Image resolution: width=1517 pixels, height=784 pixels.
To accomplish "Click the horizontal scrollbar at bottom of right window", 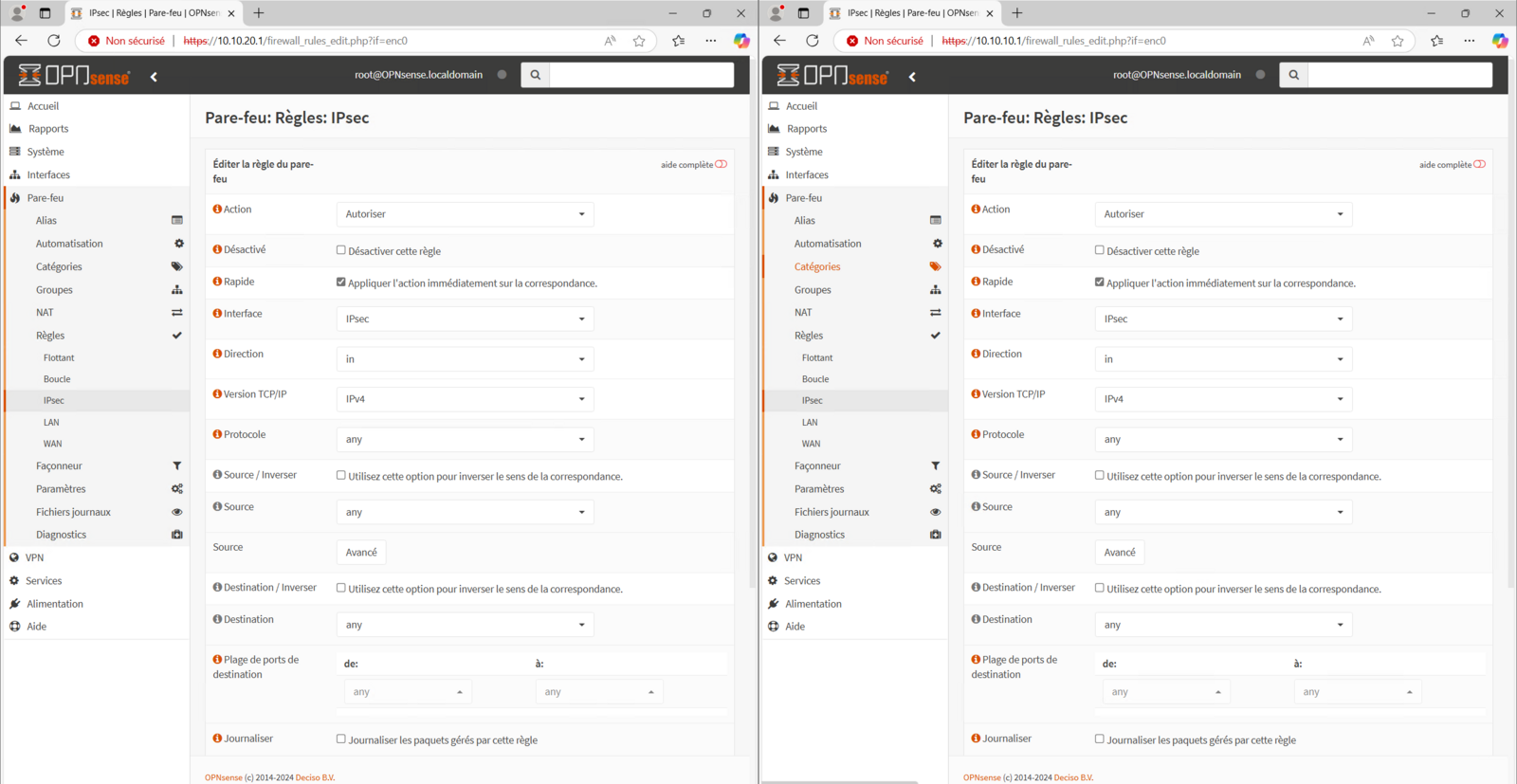I will [840, 782].
